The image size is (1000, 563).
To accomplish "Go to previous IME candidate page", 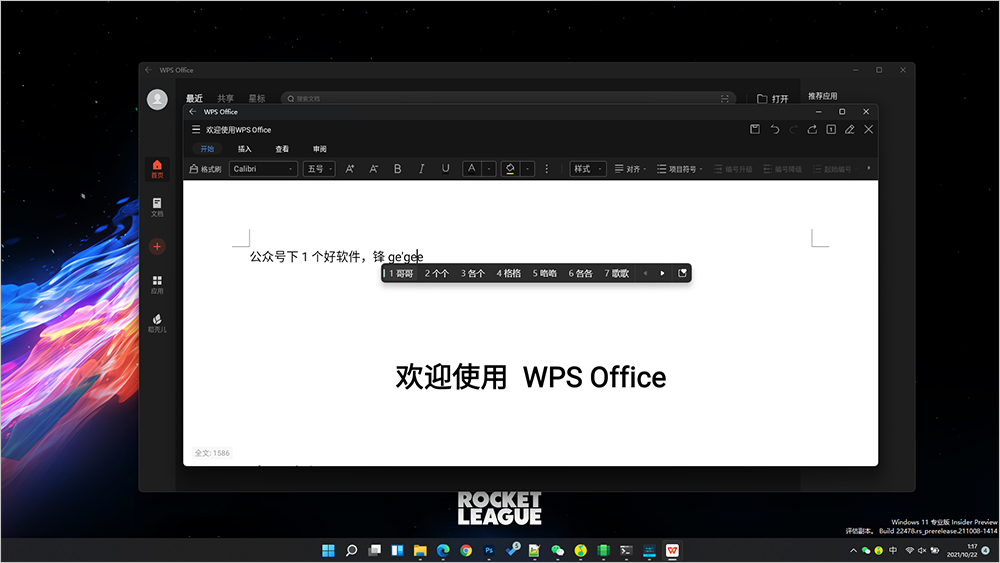I will click(x=645, y=274).
